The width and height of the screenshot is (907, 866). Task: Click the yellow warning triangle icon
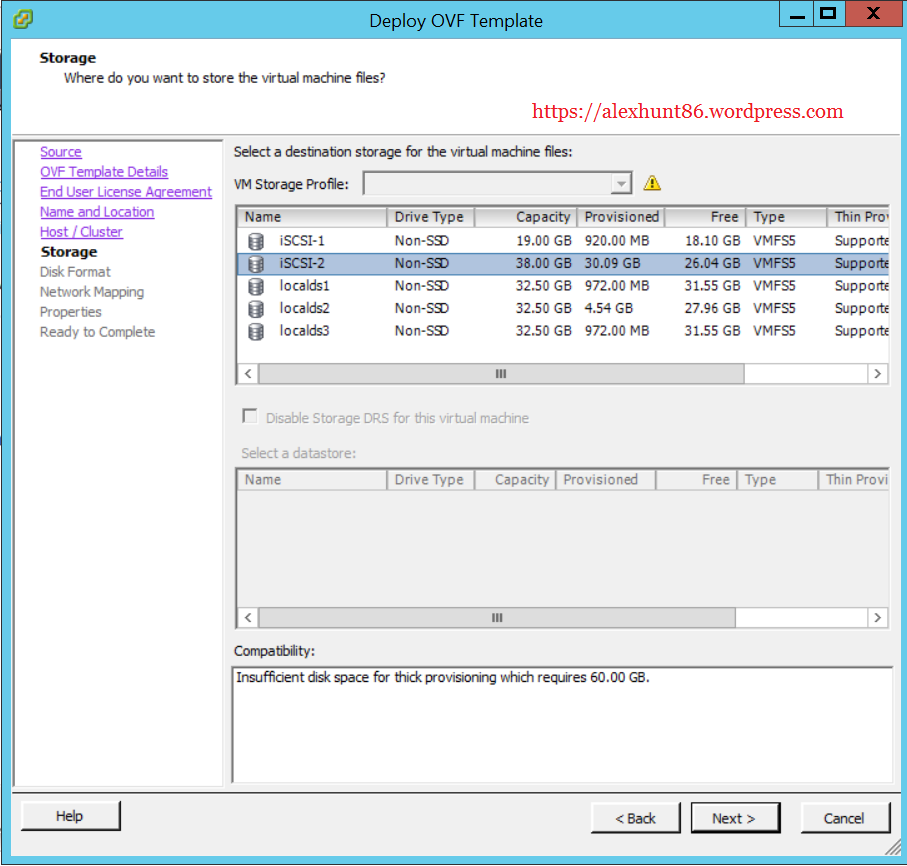652,183
